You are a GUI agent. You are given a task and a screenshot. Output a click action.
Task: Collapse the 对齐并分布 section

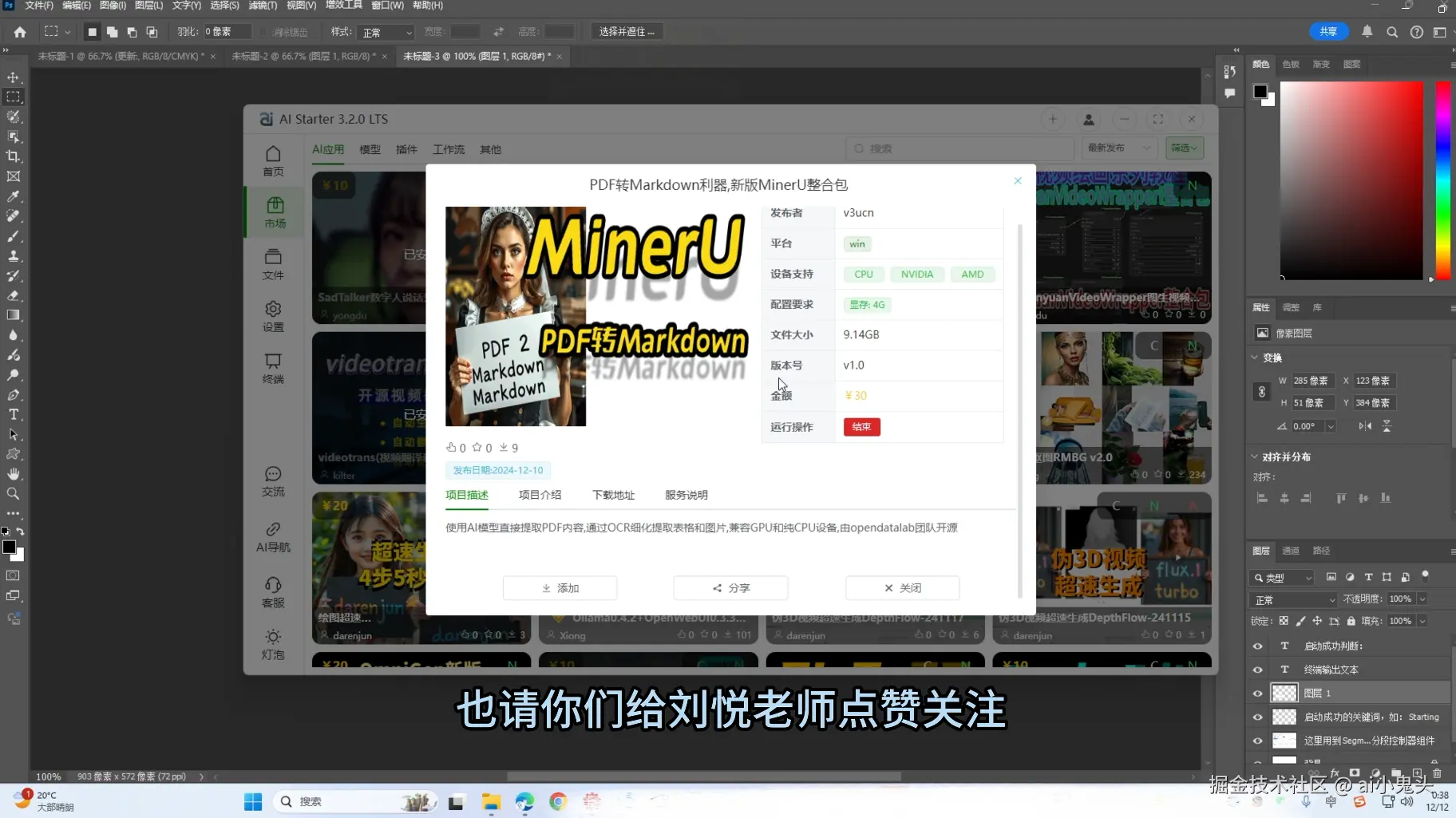click(x=1255, y=456)
